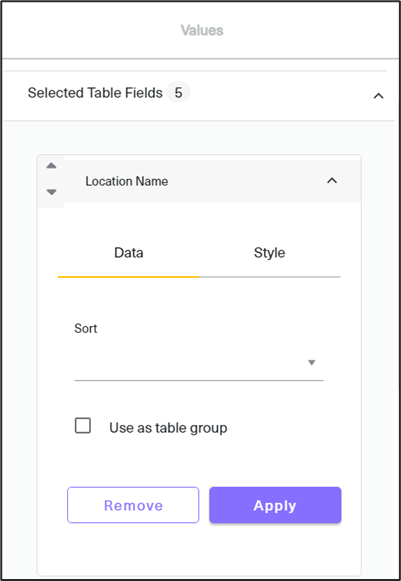
Task: Open the Values tab at top
Action: 202,30
